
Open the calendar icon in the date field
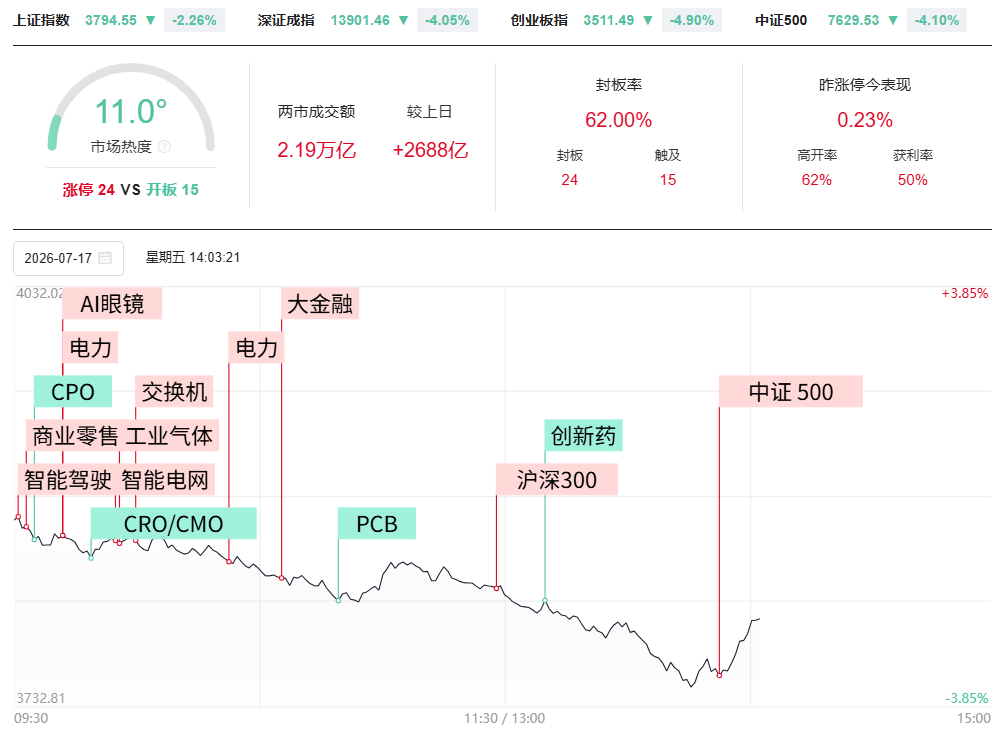[x=105, y=258]
